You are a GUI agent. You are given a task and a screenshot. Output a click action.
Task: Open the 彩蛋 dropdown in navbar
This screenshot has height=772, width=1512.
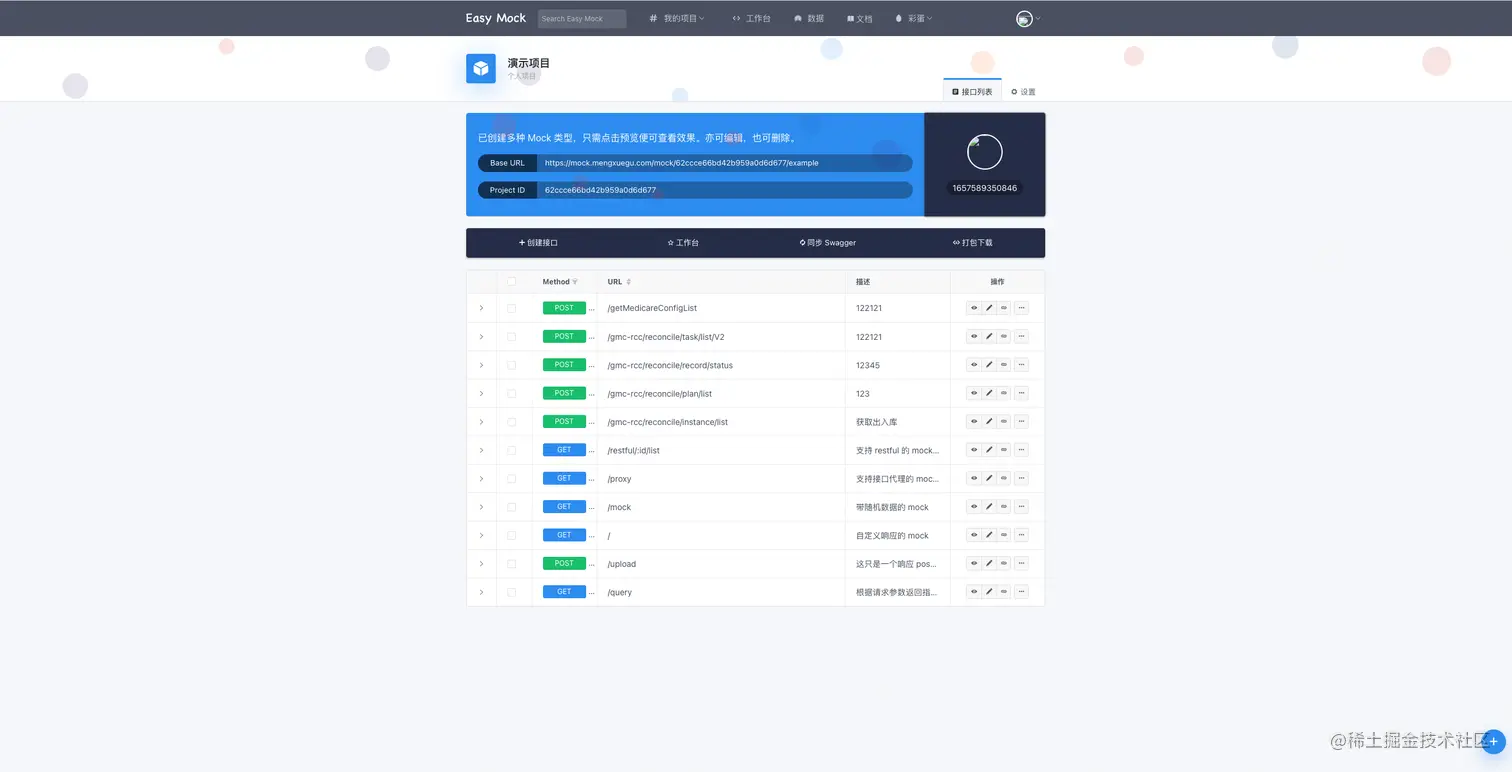(x=913, y=18)
